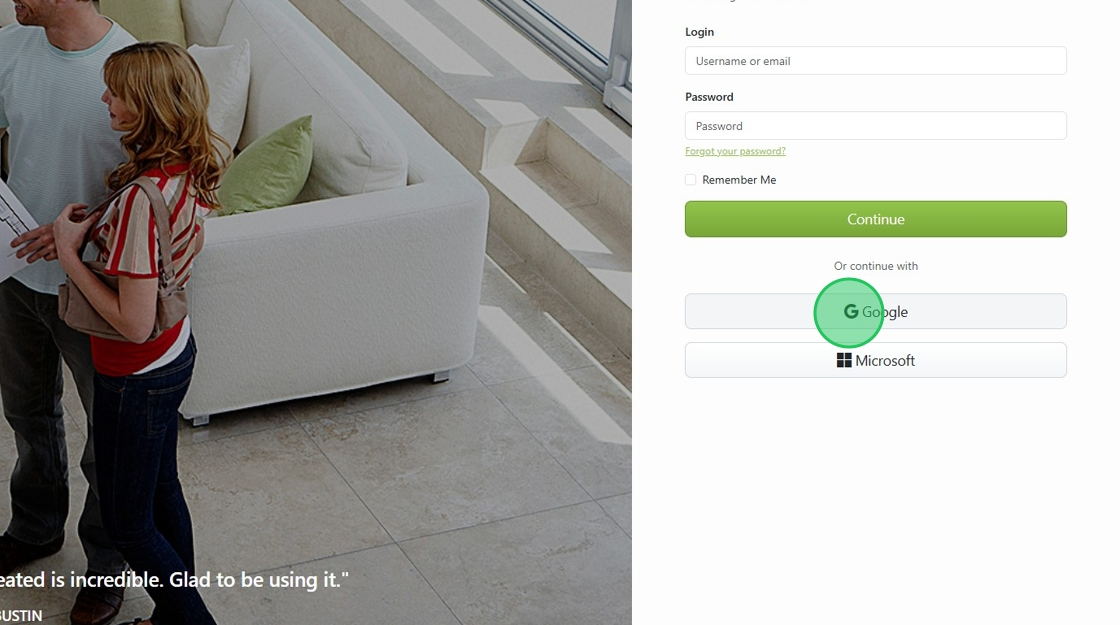Click the Or continue with text

click(876, 266)
